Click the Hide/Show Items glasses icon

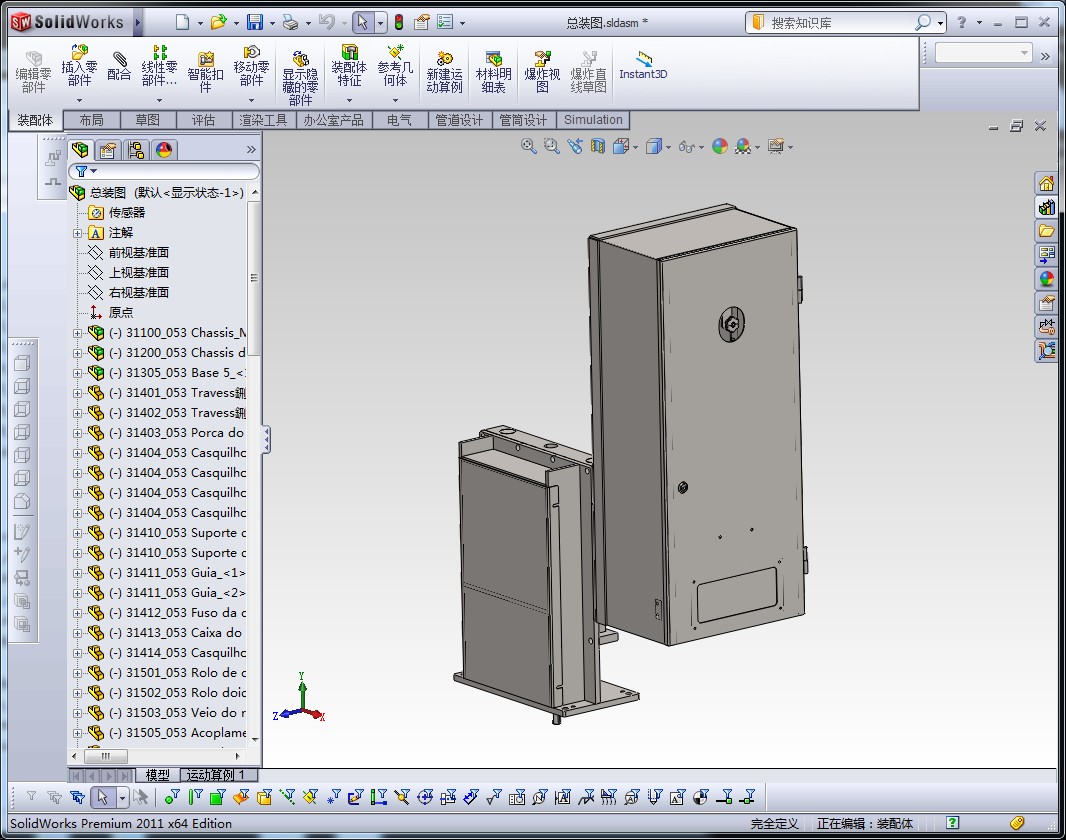click(687, 147)
